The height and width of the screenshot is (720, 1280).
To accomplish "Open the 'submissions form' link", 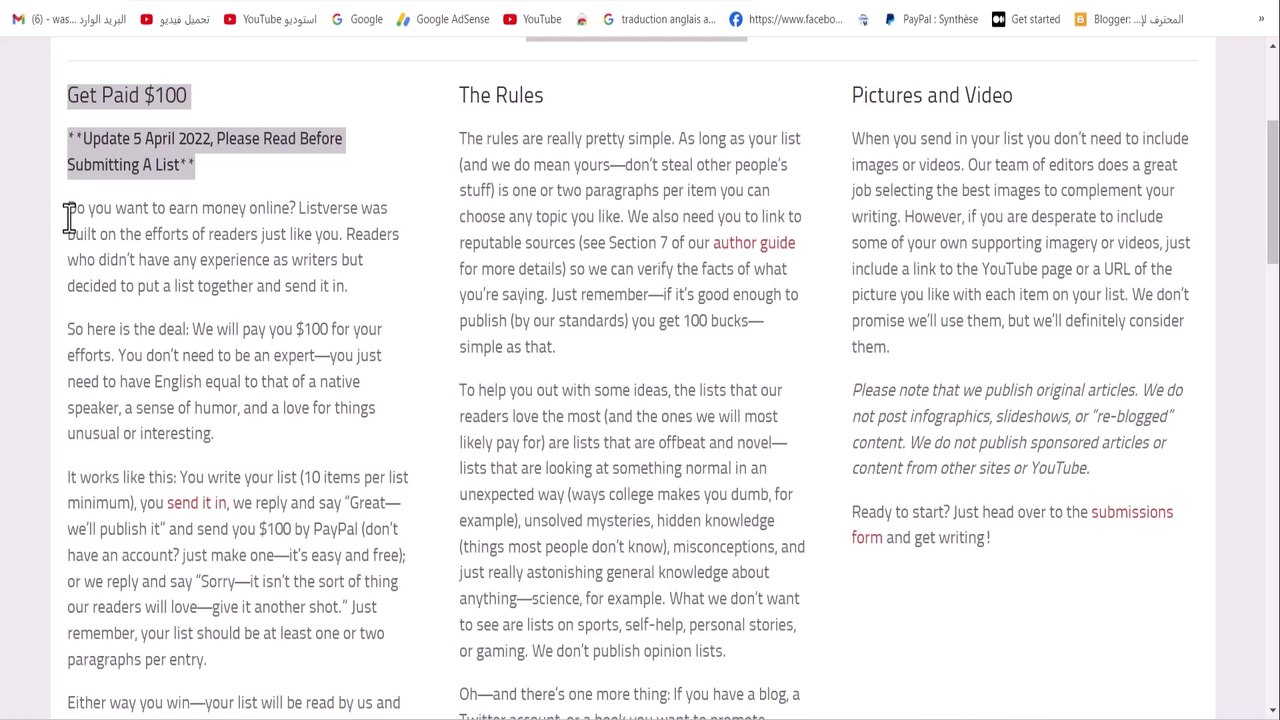I will [x=1012, y=525].
